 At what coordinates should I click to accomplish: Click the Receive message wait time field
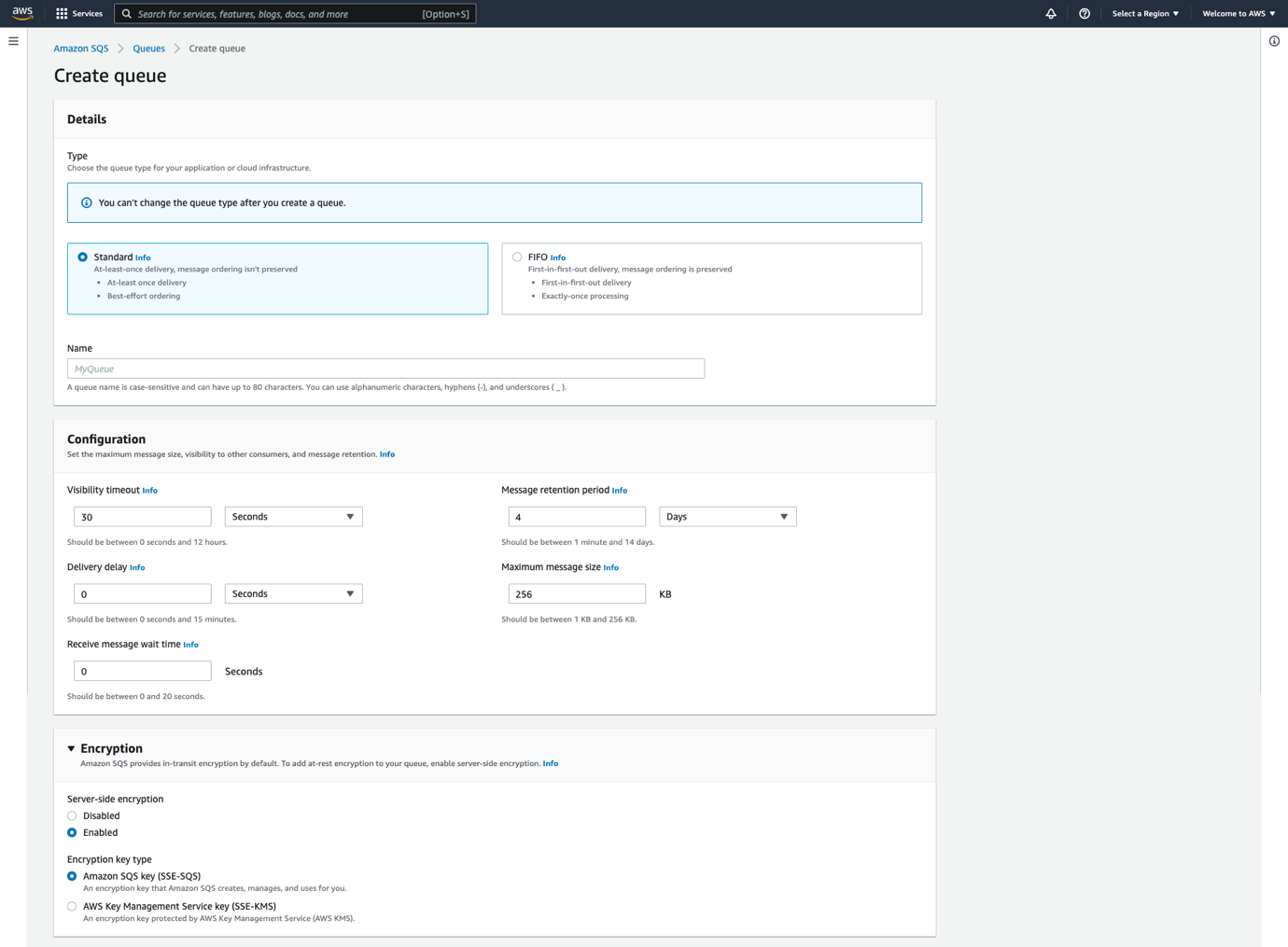143,672
